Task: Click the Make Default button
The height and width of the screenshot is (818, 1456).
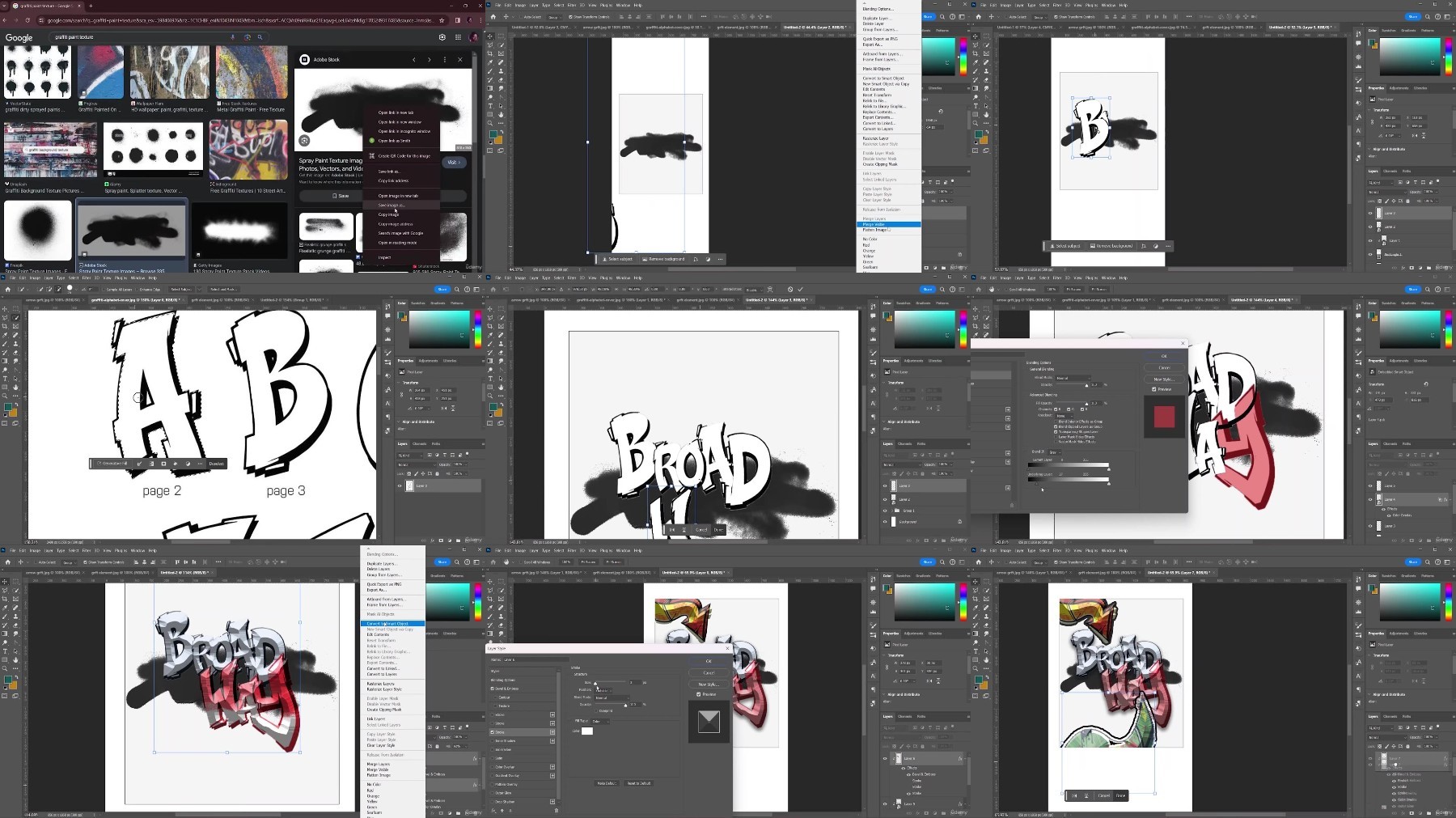Action: coord(607,783)
